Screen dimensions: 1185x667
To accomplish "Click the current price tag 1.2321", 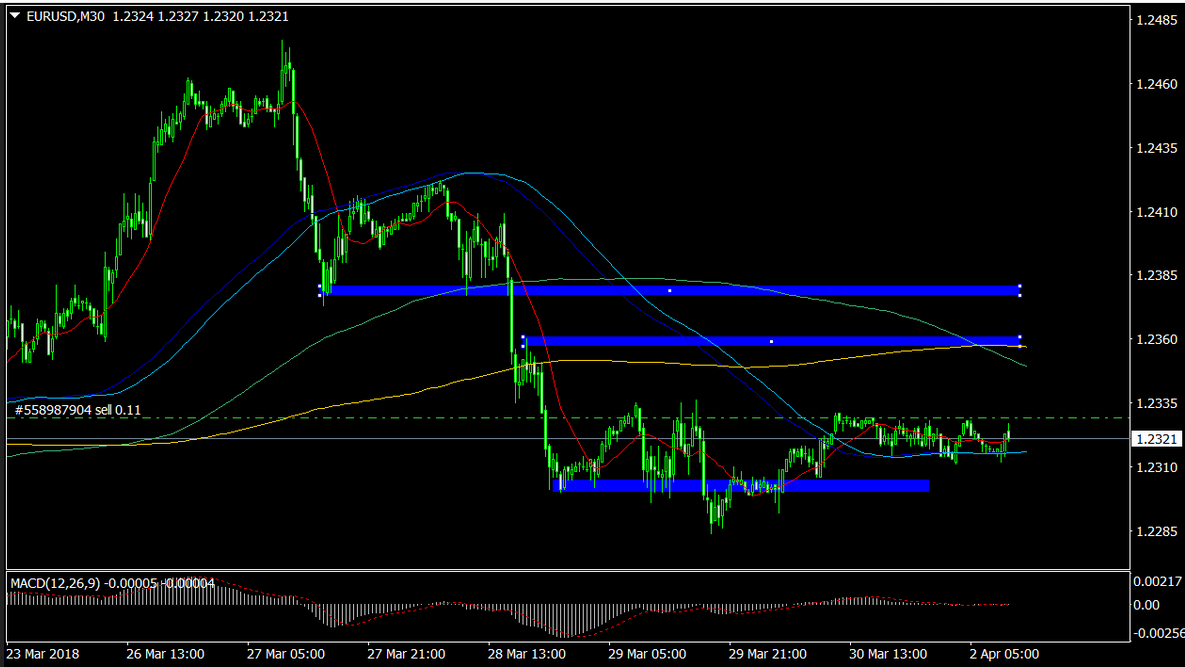I will [1156, 439].
